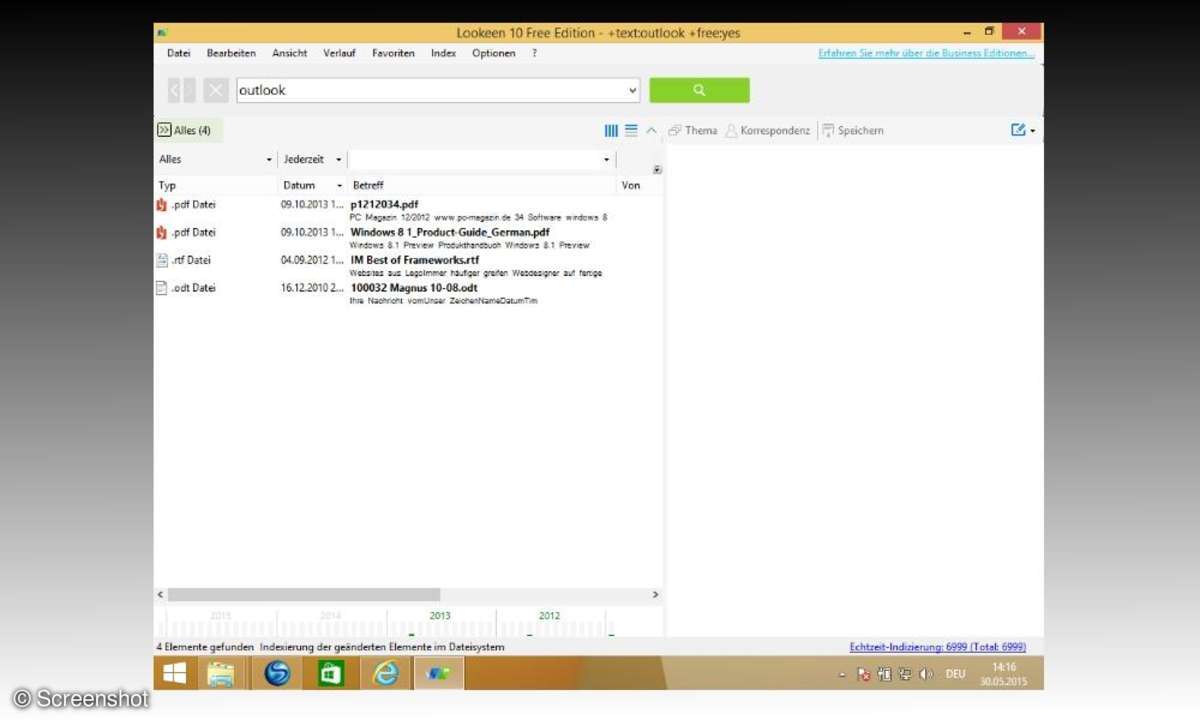1200x720 pixels.
Task: Click the PDF icon of Windows 8.1 Product-Guide
Action: click(161, 233)
